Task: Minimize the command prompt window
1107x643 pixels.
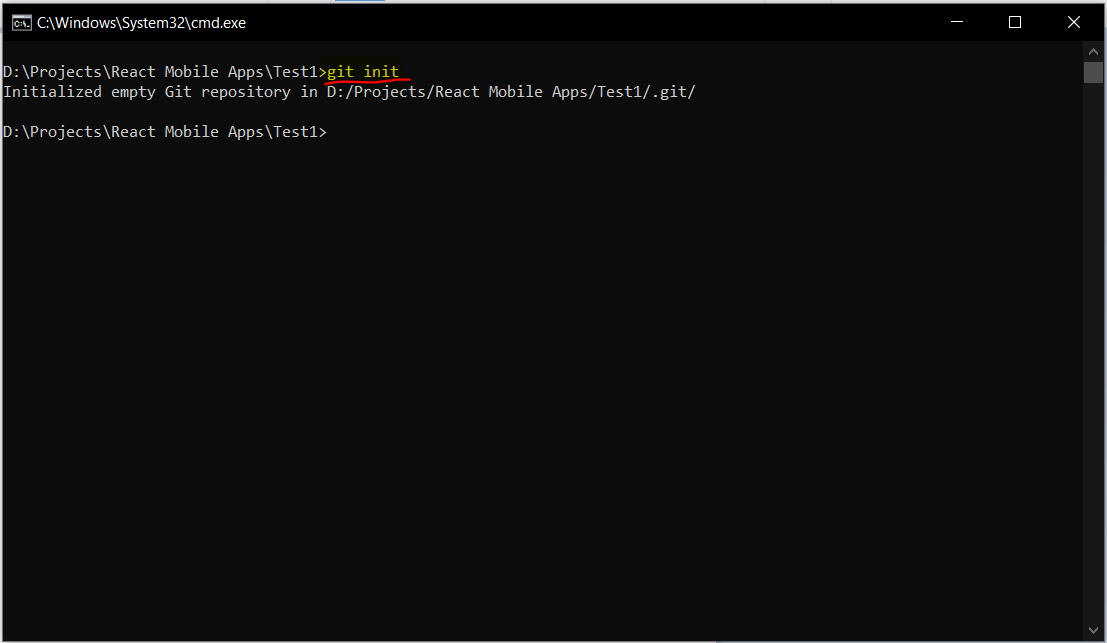Action: (956, 21)
